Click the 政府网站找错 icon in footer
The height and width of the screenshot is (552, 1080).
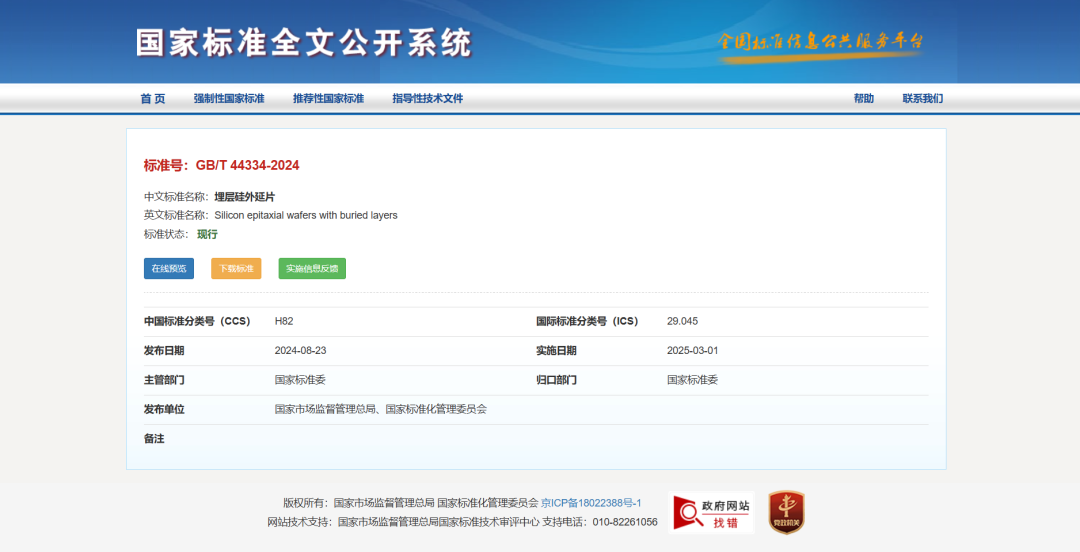tap(711, 512)
